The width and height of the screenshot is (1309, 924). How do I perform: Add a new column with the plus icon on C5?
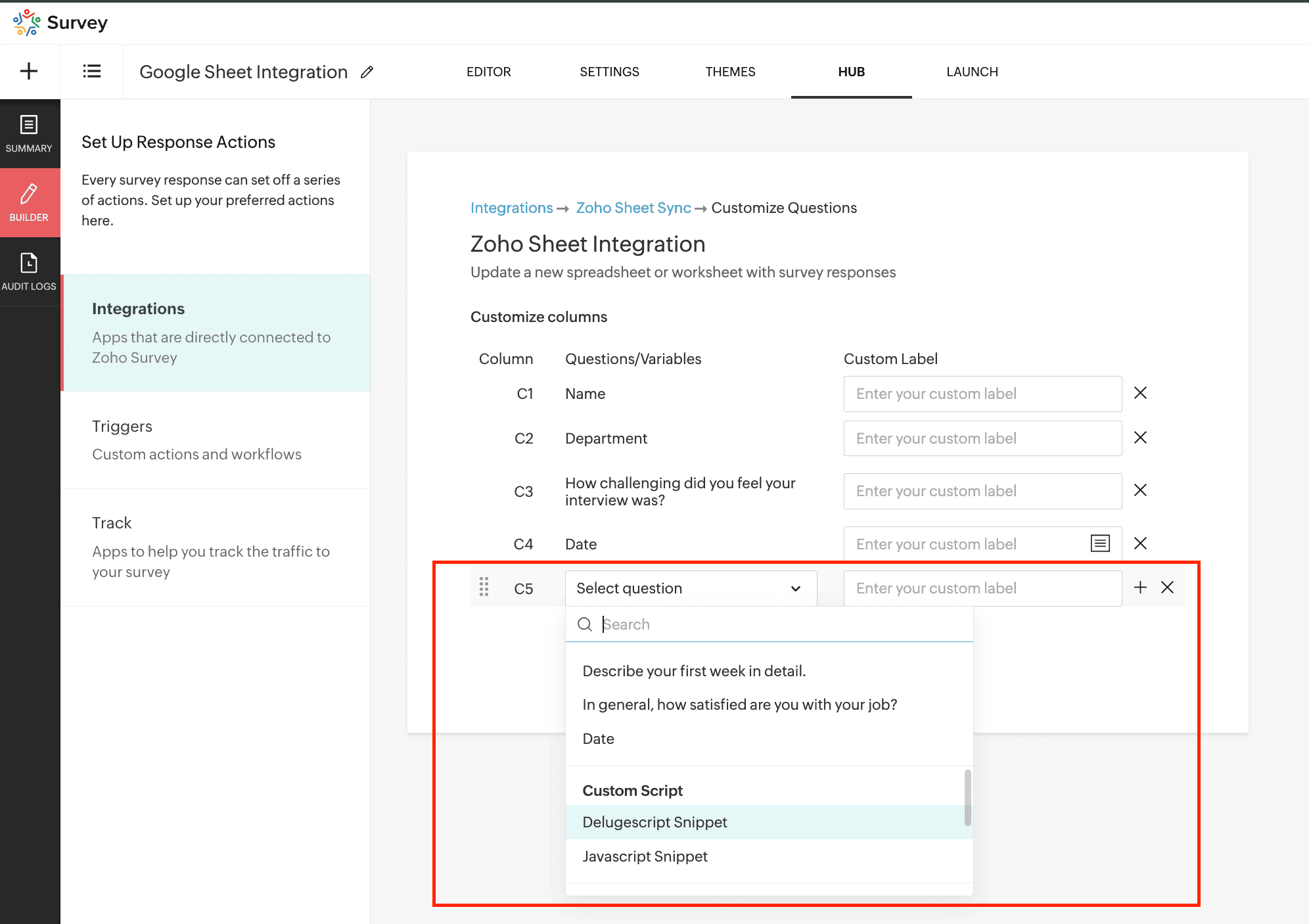(x=1140, y=588)
